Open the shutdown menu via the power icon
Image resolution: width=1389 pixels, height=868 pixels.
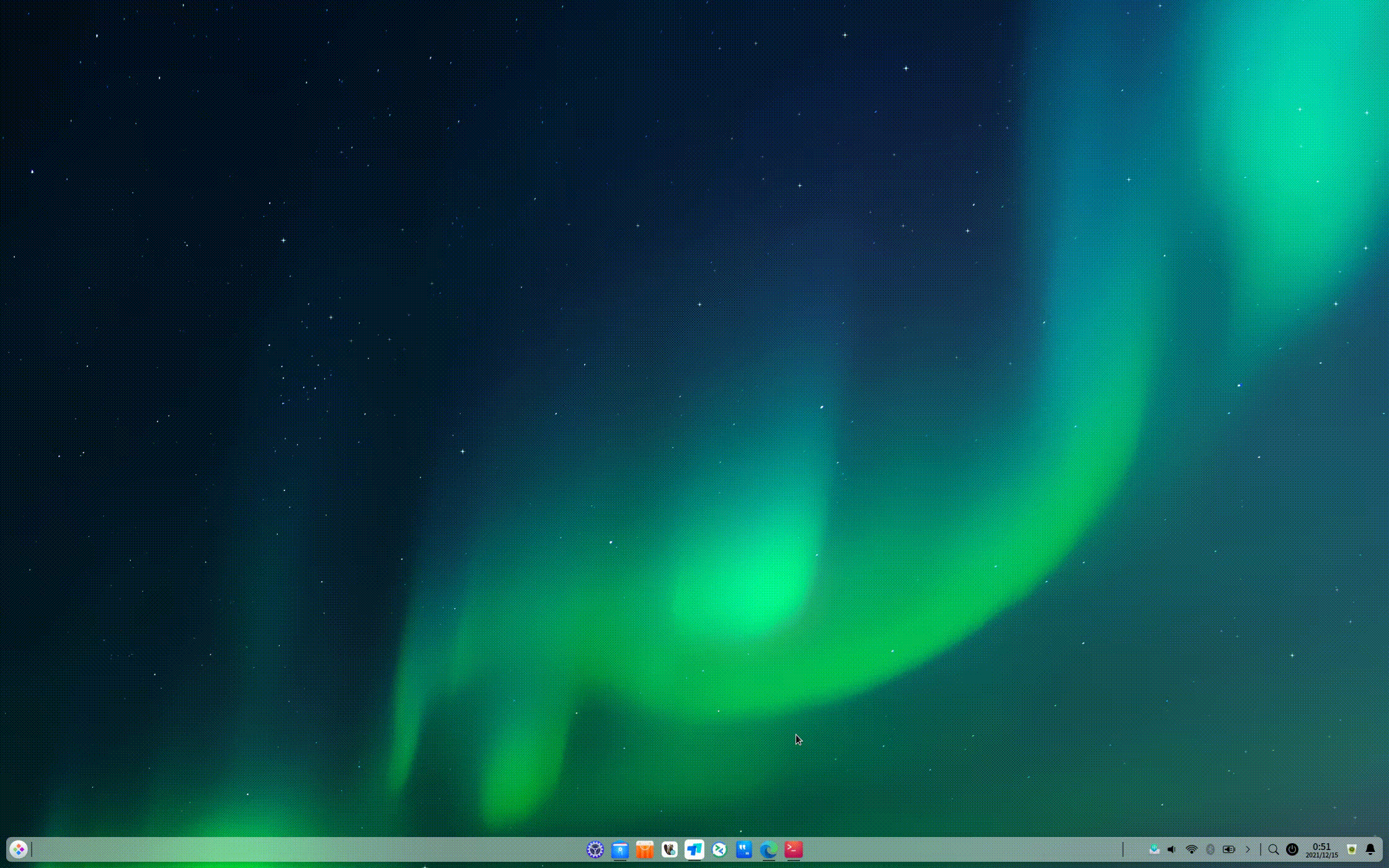pyautogui.click(x=1292, y=849)
